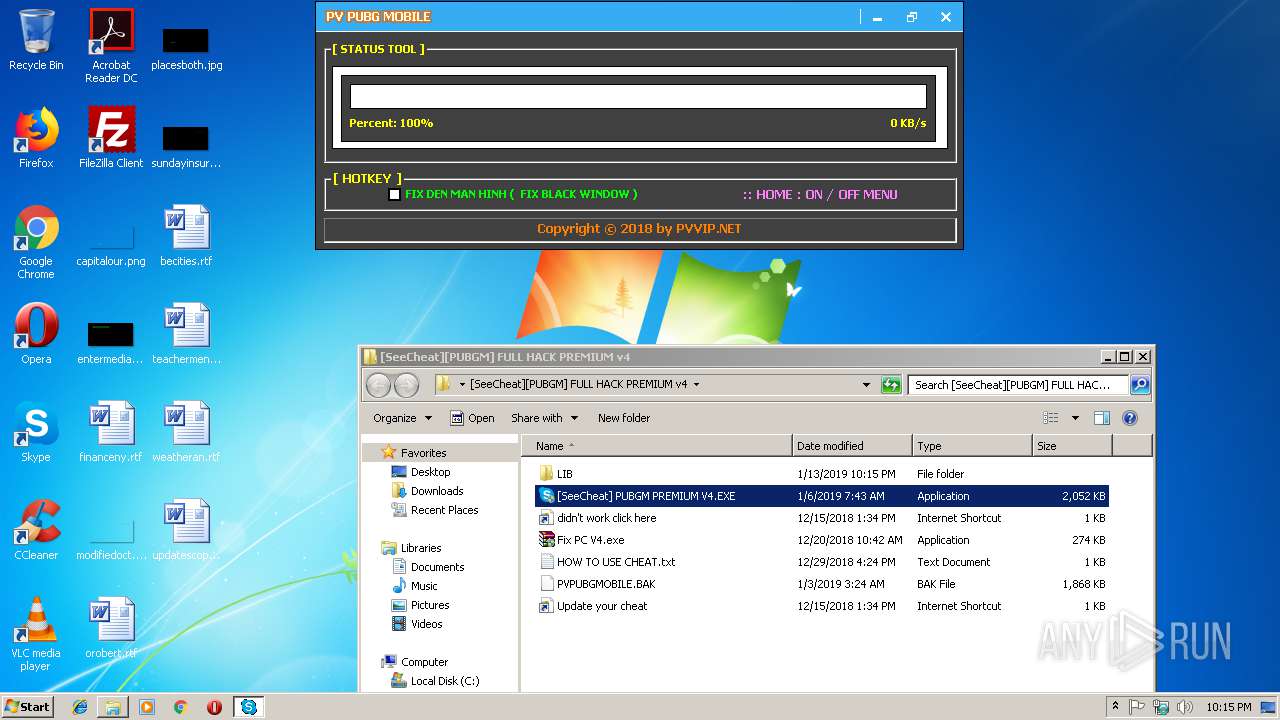Image resolution: width=1280 pixels, height=720 pixels.
Task: Sort files by Type column
Action: 972,446
